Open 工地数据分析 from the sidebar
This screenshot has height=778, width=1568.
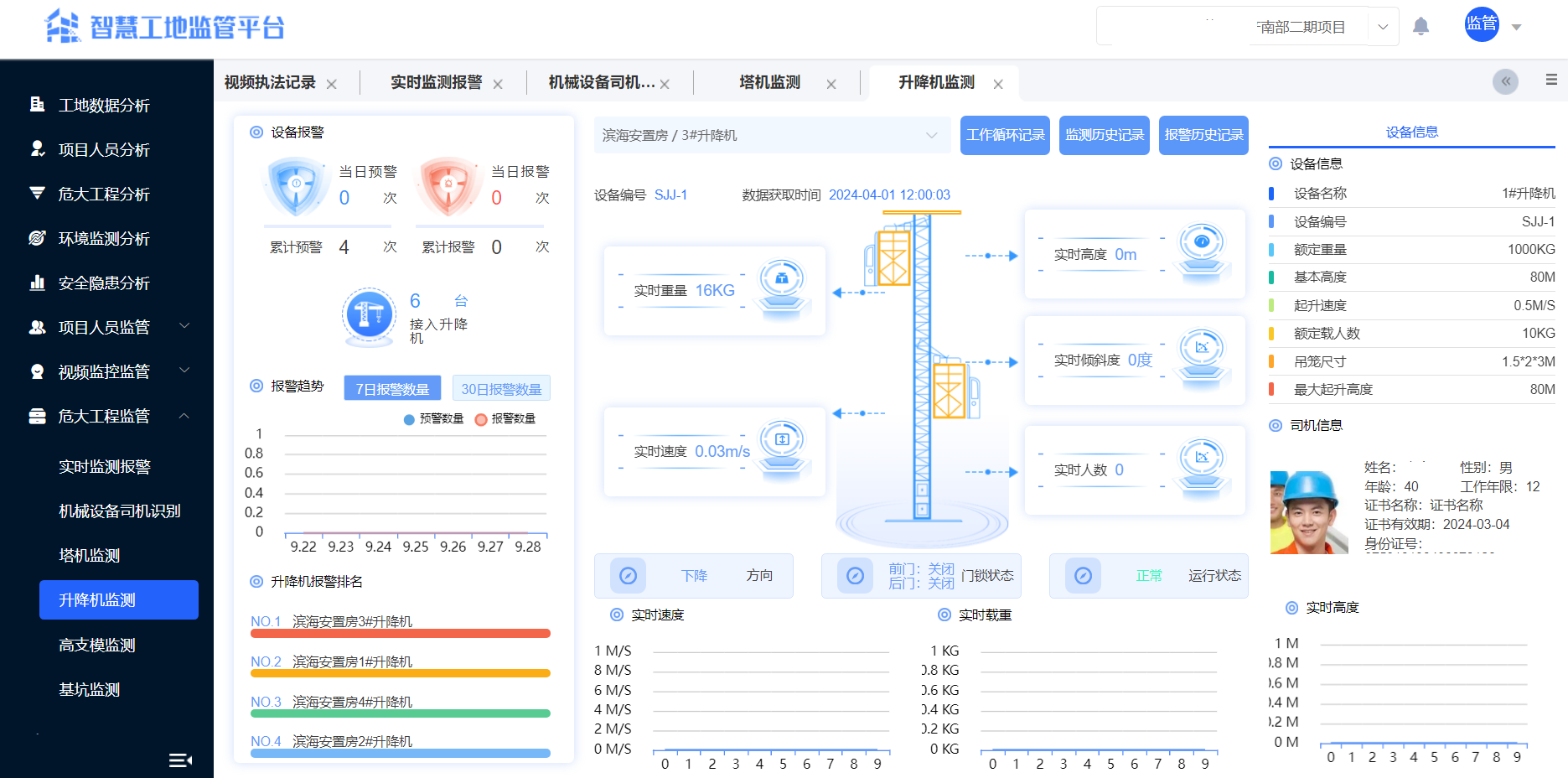[104, 105]
